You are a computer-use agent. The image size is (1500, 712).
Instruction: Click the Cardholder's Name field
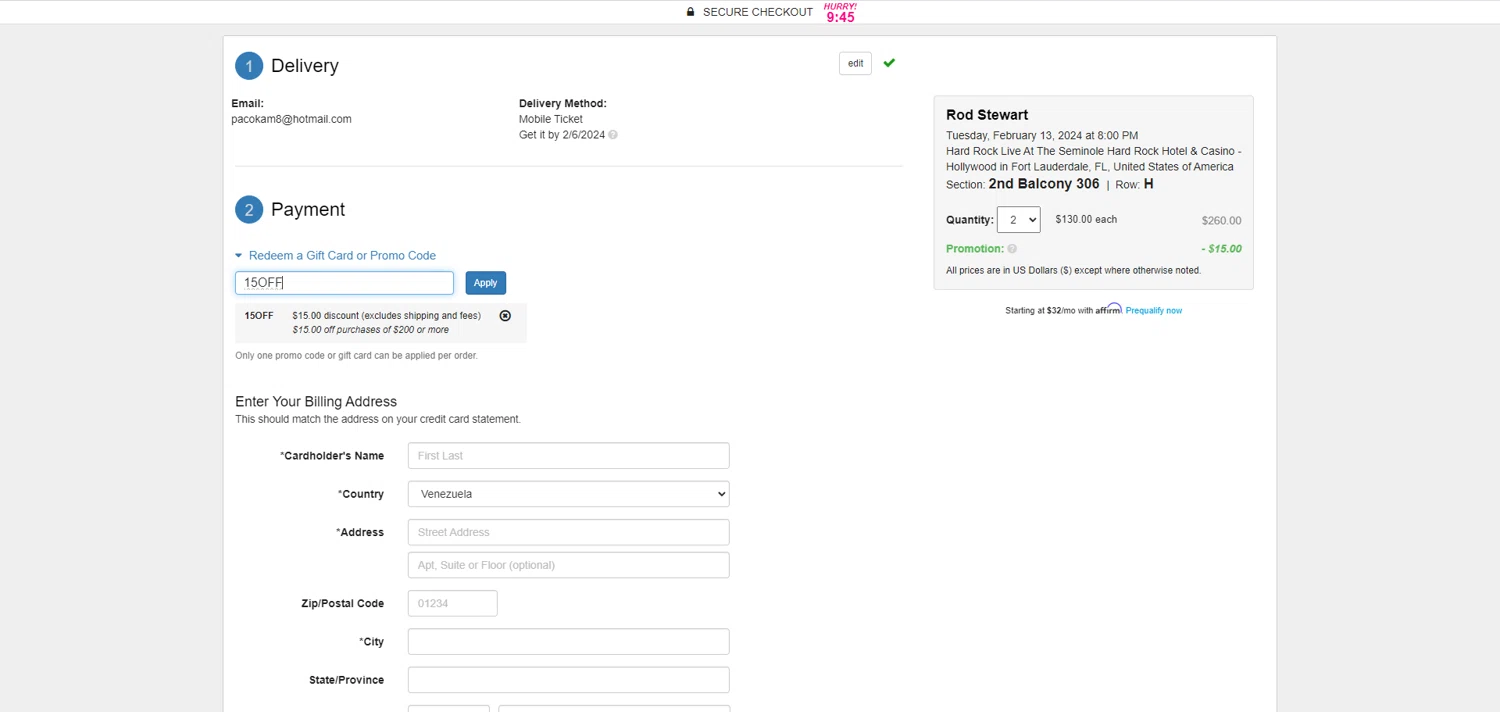click(568, 456)
